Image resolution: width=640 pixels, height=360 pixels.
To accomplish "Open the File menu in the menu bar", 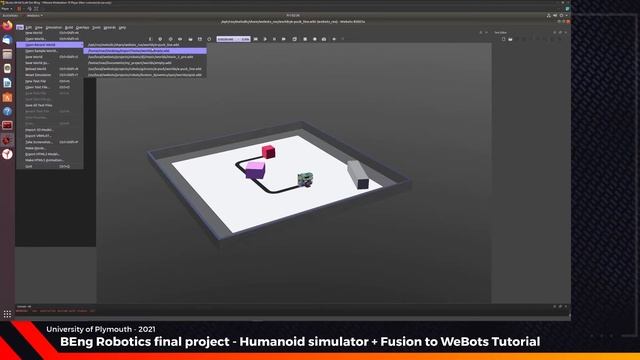I will [x=20, y=27].
